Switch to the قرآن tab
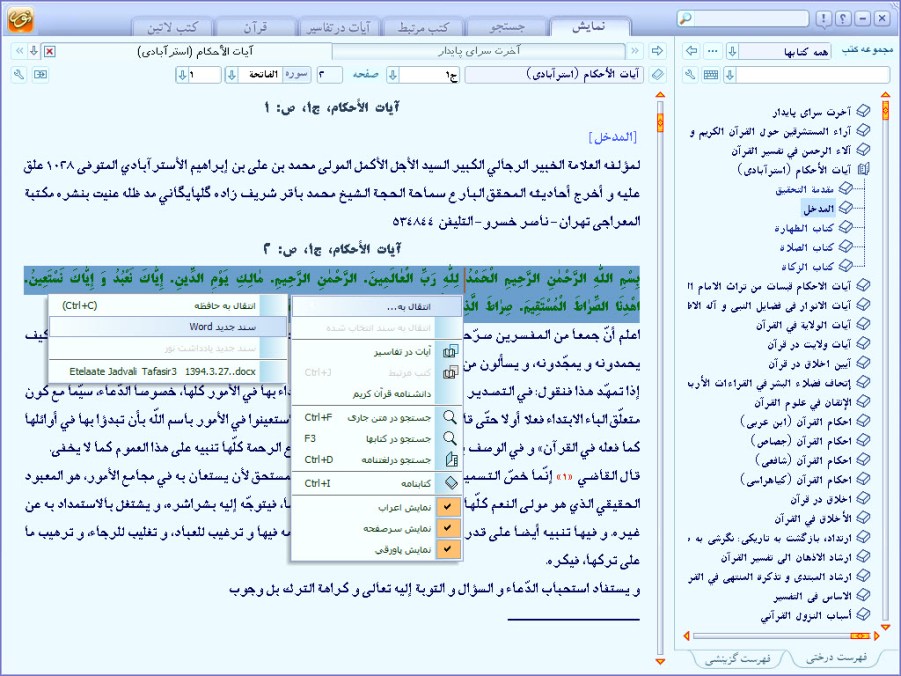901x676 pixels. (x=255, y=27)
